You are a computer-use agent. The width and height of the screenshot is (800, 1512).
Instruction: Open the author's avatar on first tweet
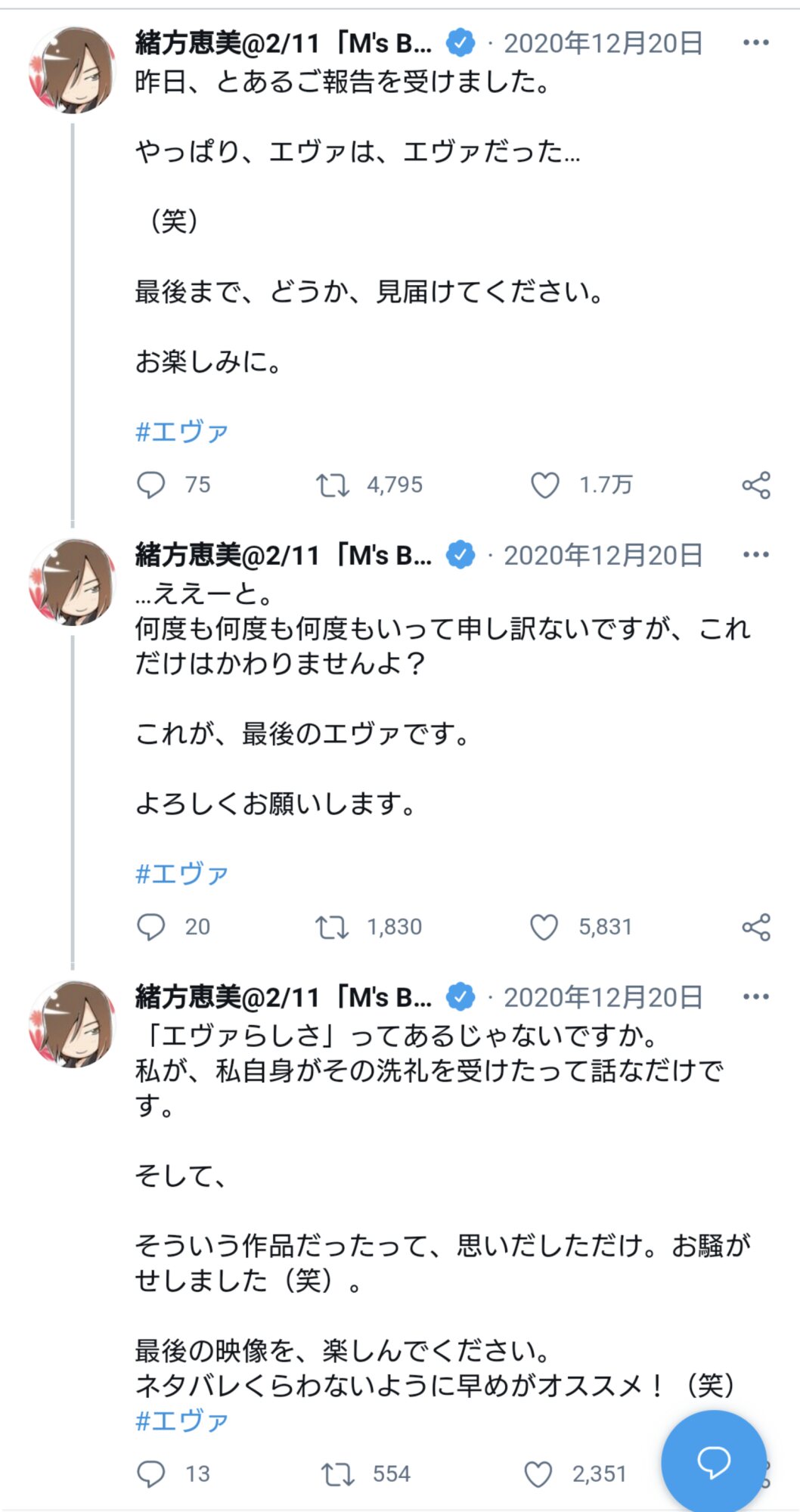coord(72,70)
